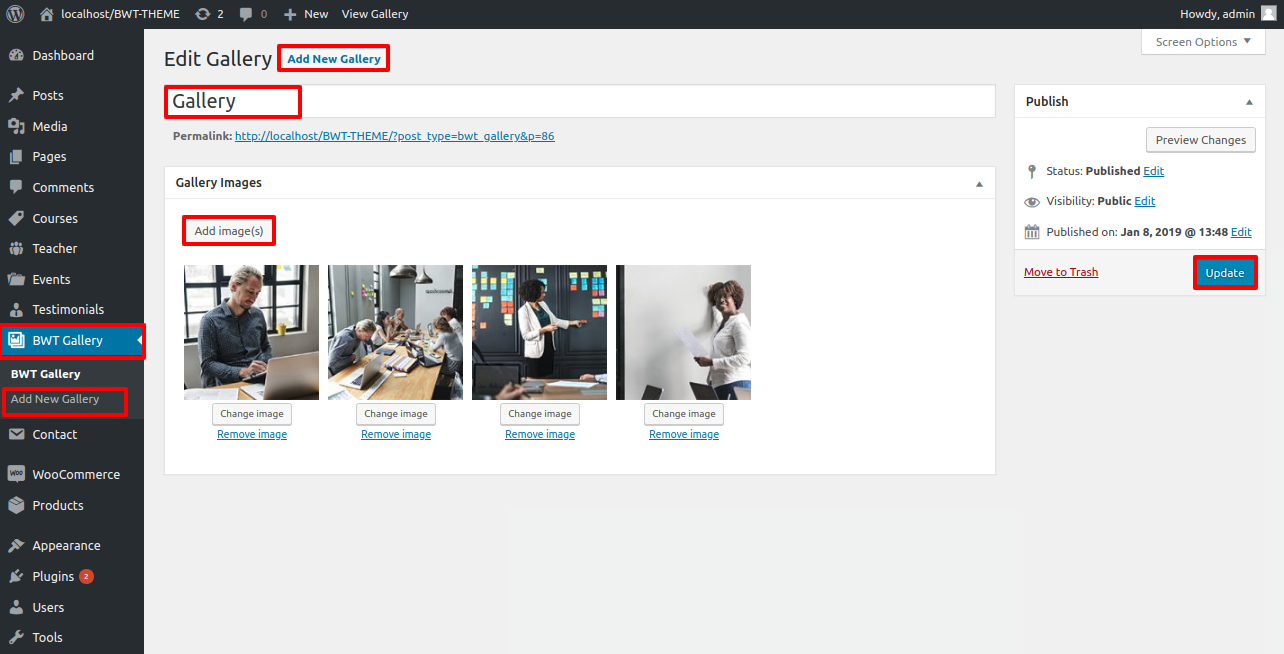
Task: Open the Appearance menu item
Action: coord(66,545)
